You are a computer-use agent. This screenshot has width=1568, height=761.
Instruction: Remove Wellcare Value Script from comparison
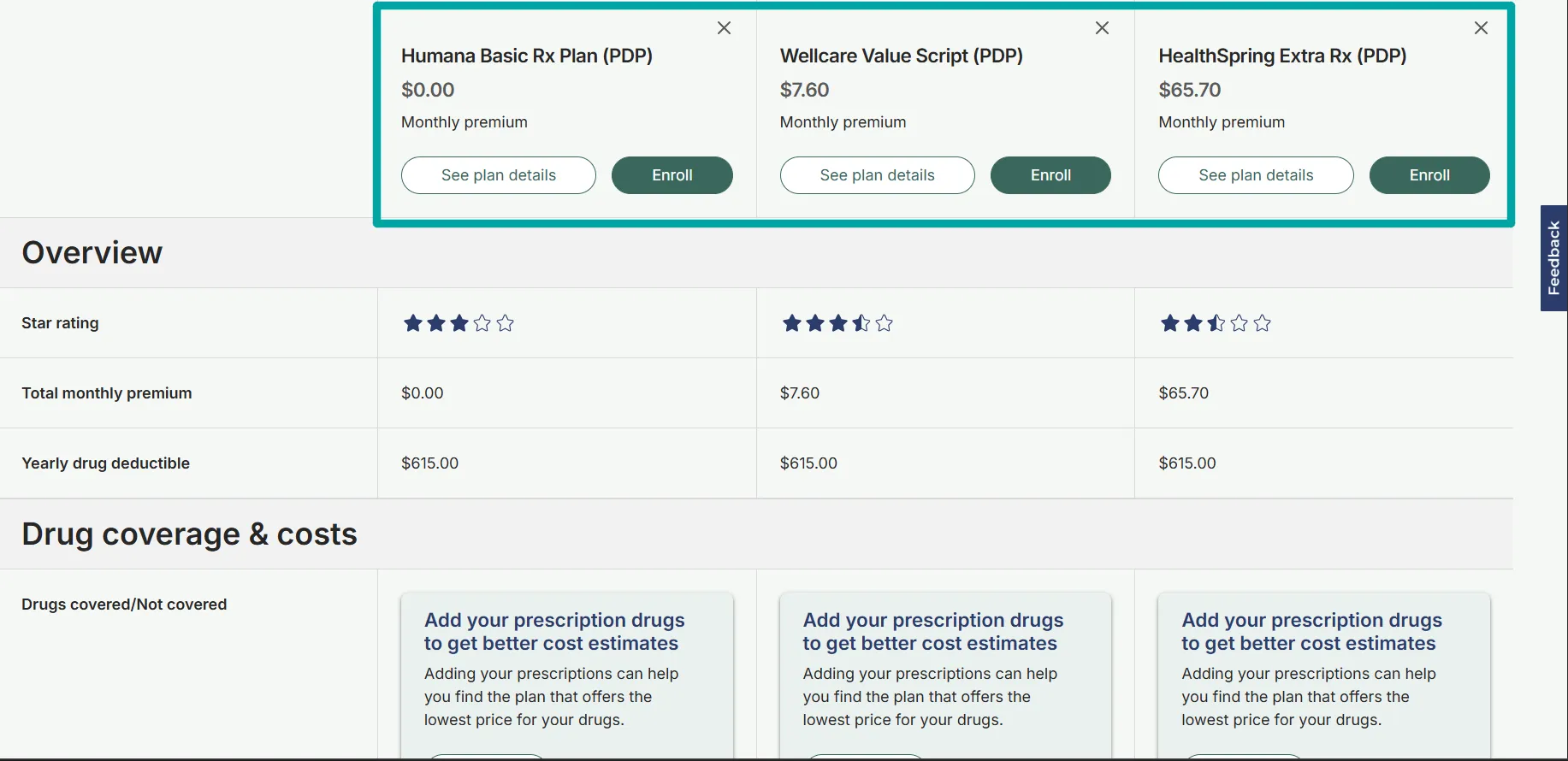[x=1102, y=28]
